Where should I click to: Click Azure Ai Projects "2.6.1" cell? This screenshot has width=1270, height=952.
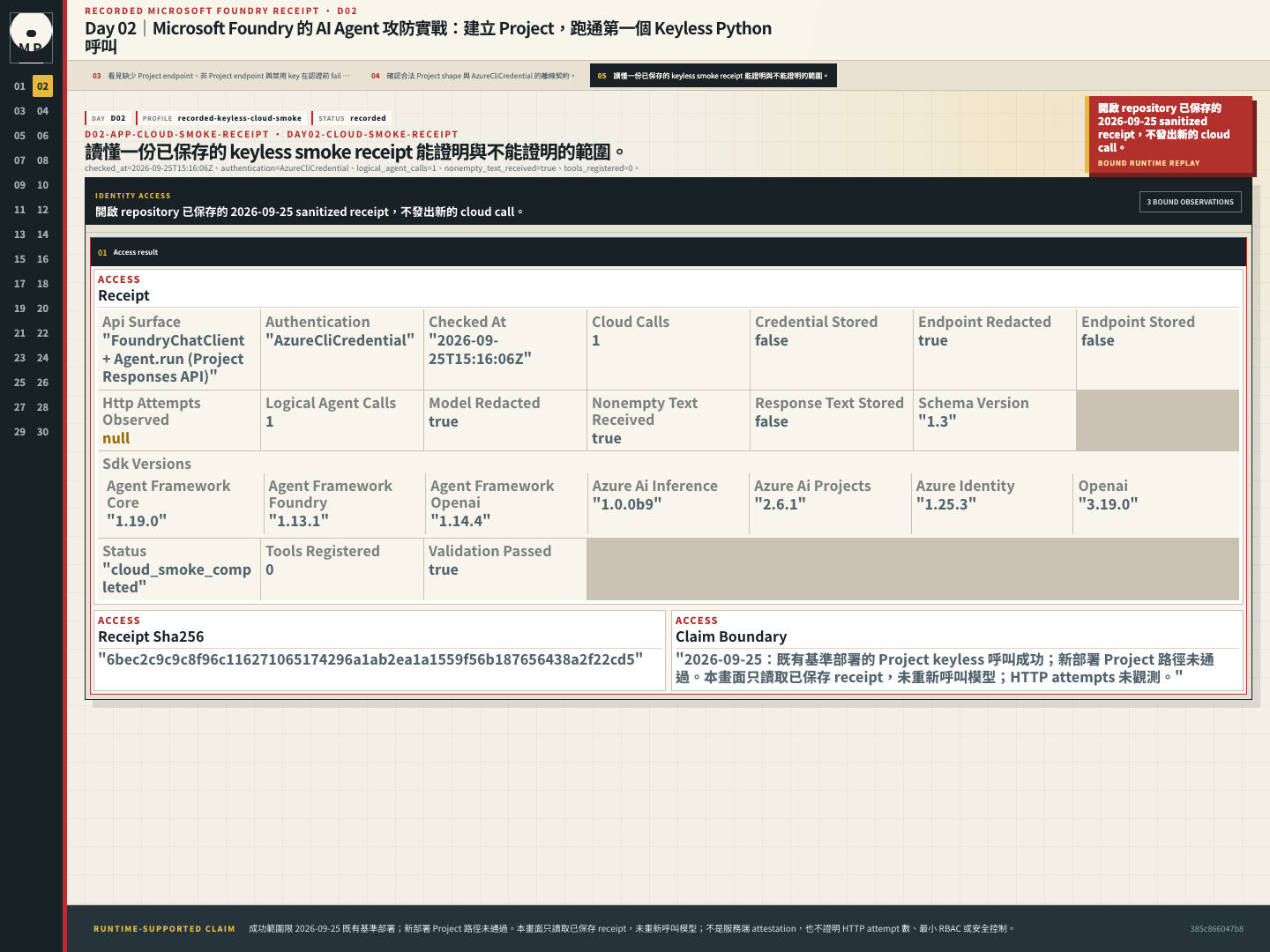tap(829, 503)
